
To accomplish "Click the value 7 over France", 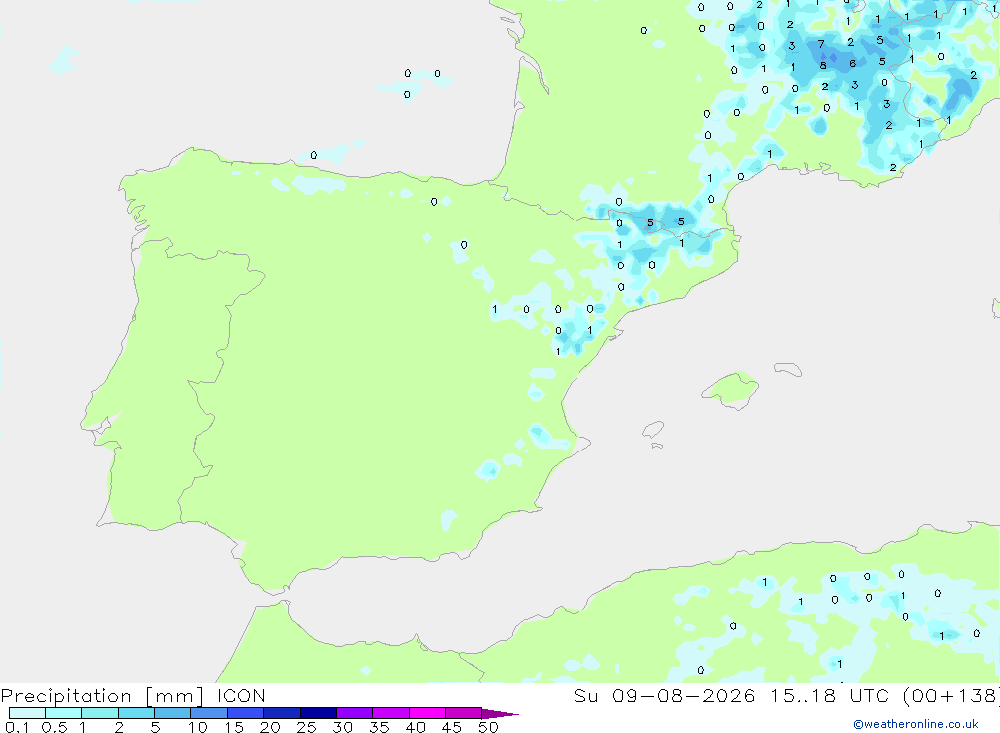I will click(821, 44).
